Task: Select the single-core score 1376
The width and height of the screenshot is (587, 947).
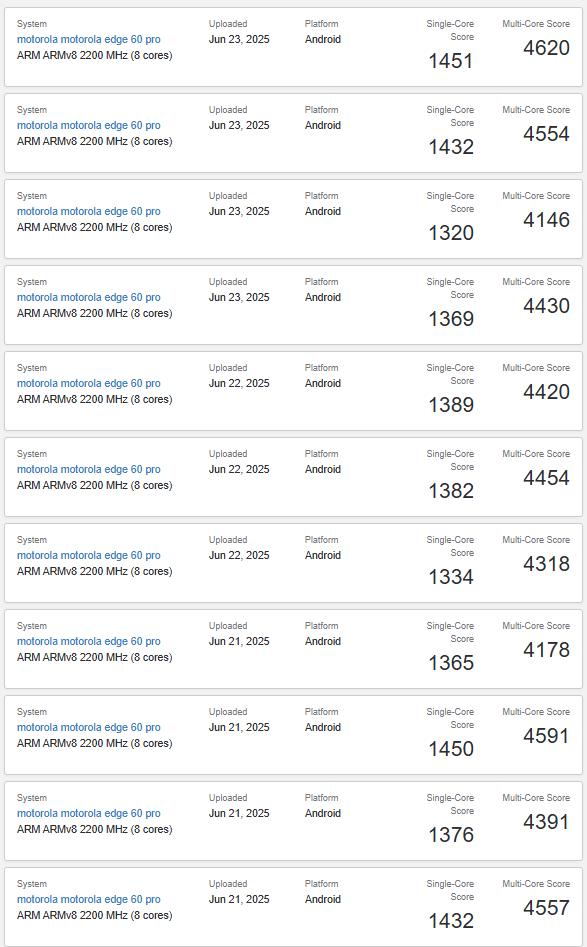Action: pos(451,835)
